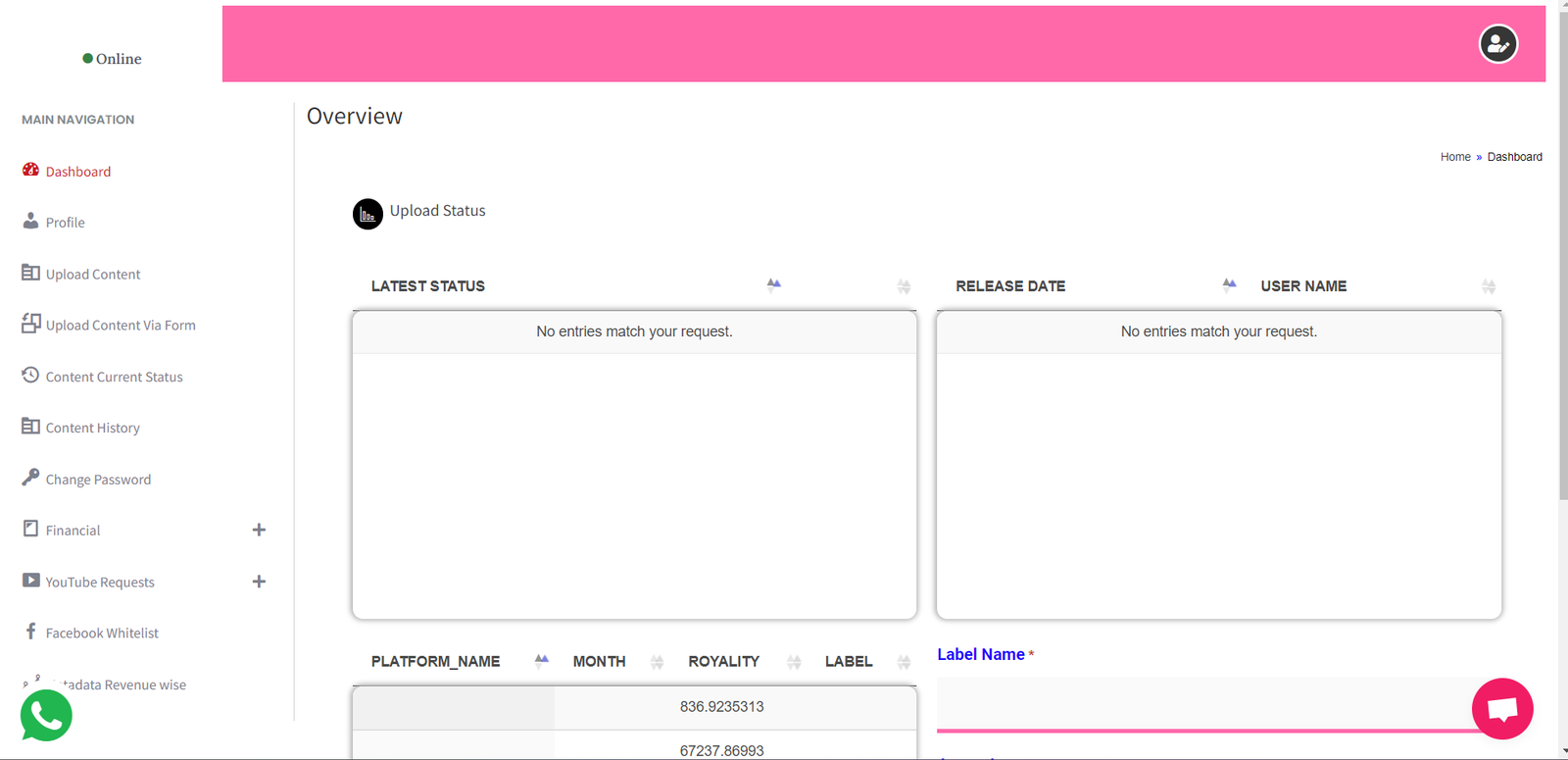1568x760 pixels.
Task: Click the Change Password key icon
Action: pos(30,478)
